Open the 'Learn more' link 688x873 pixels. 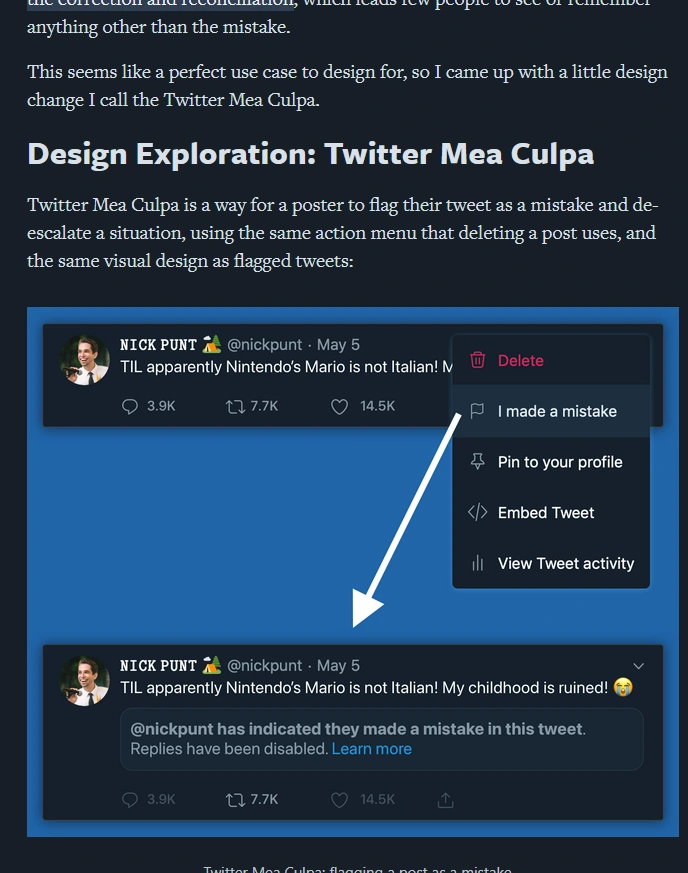[372, 748]
